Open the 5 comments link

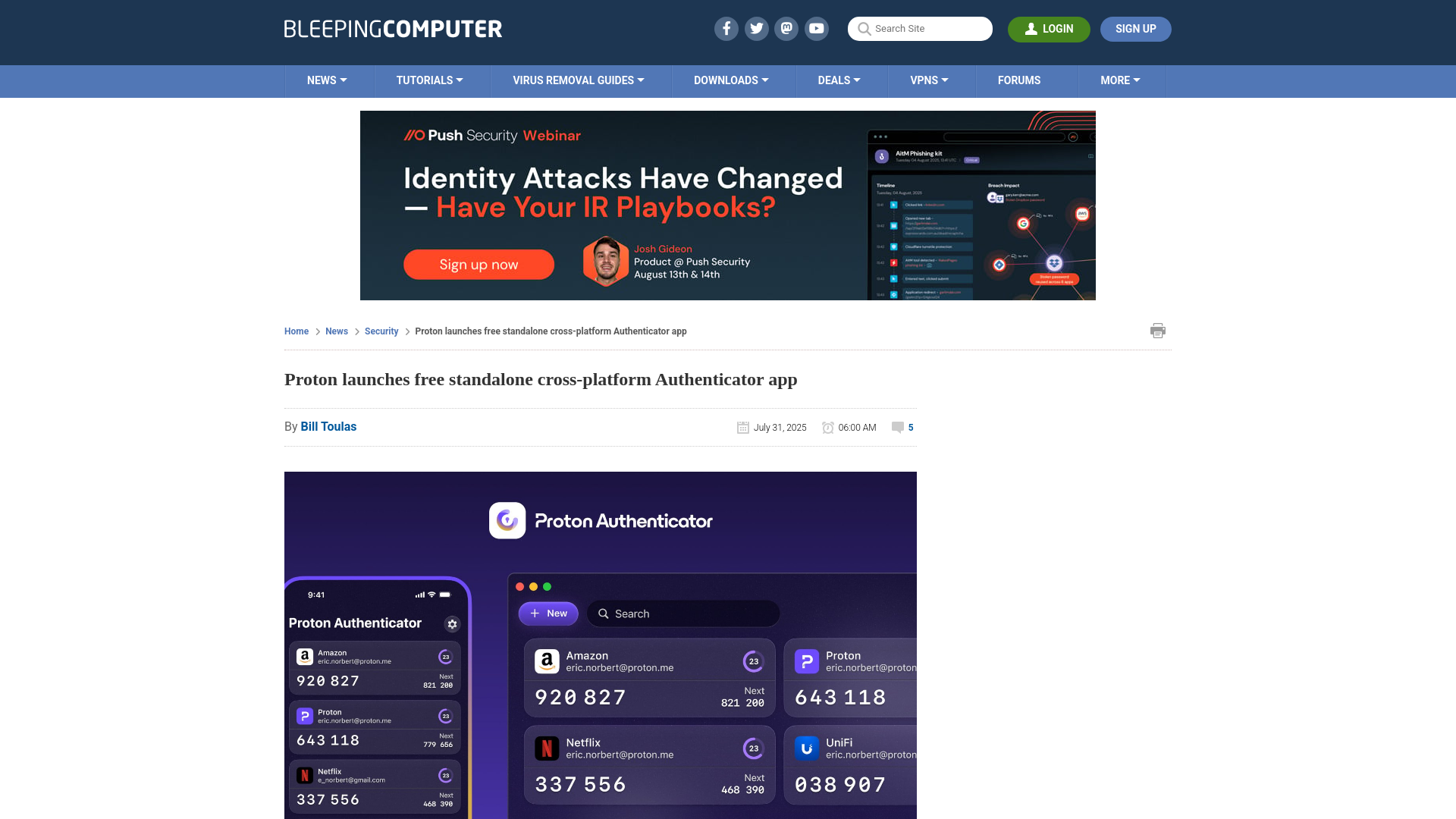(911, 428)
